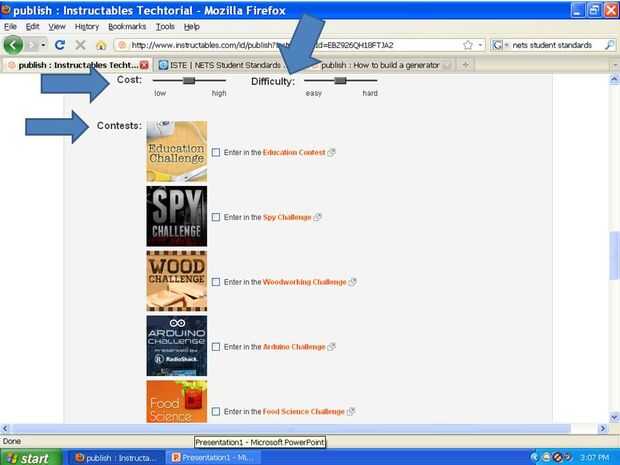The width and height of the screenshot is (620, 465).
Task: Open the Education Contest link
Action: 294,153
